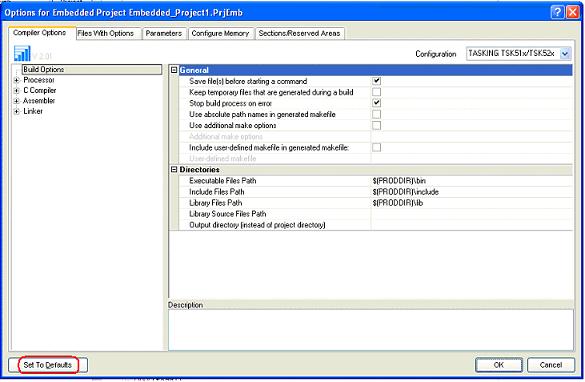Screen dimensions: 585x382
Task: Check Use additional make options box
Action: pos(376,125)
